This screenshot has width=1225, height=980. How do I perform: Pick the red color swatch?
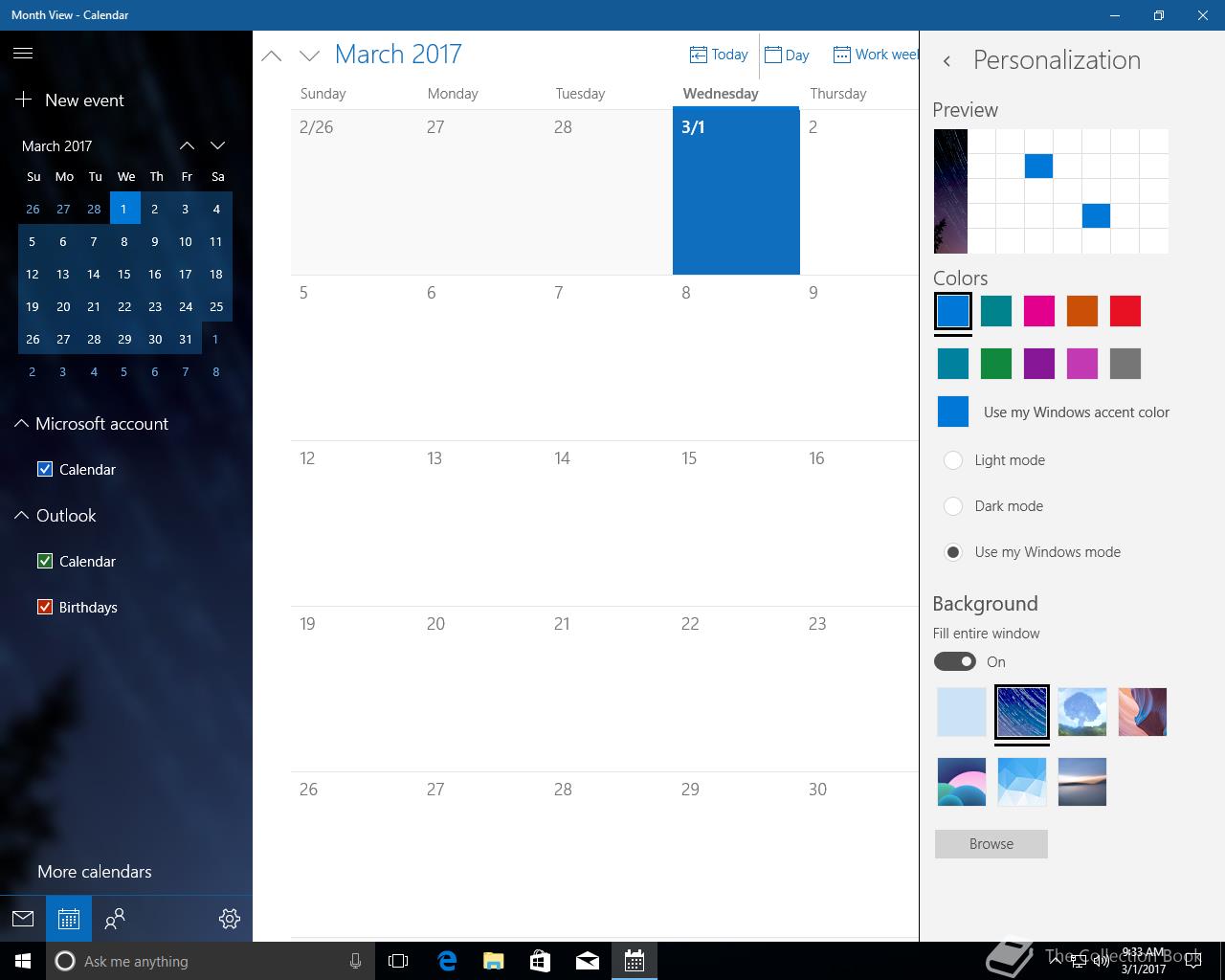click(x=1125, y=311)
